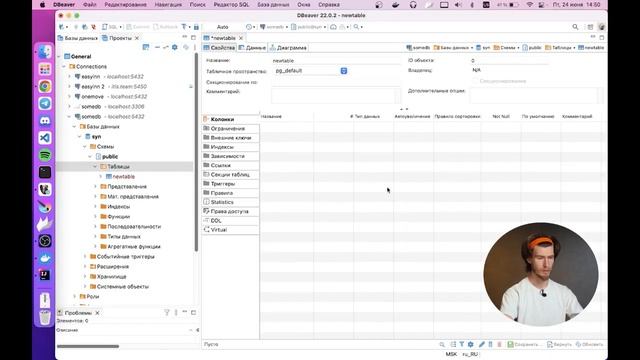
Task: Click the Not Null column header
Action: pos(501,117)
